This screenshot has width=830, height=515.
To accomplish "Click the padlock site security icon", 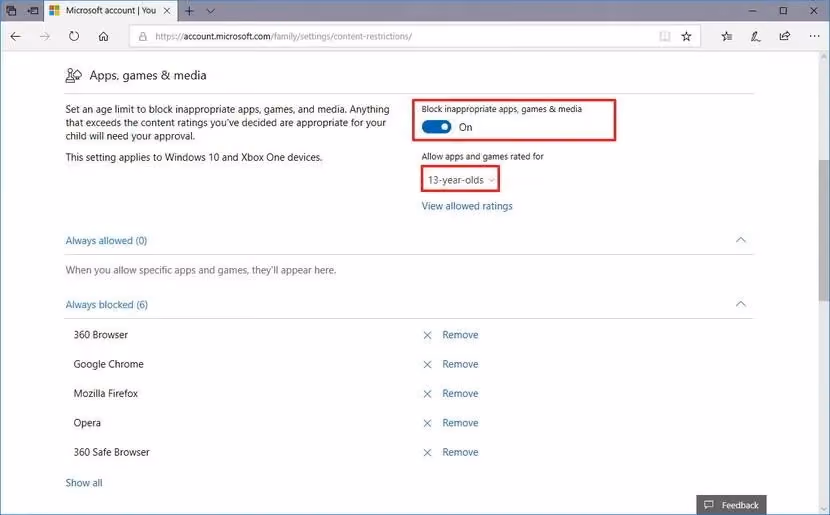I will point(142,37).
